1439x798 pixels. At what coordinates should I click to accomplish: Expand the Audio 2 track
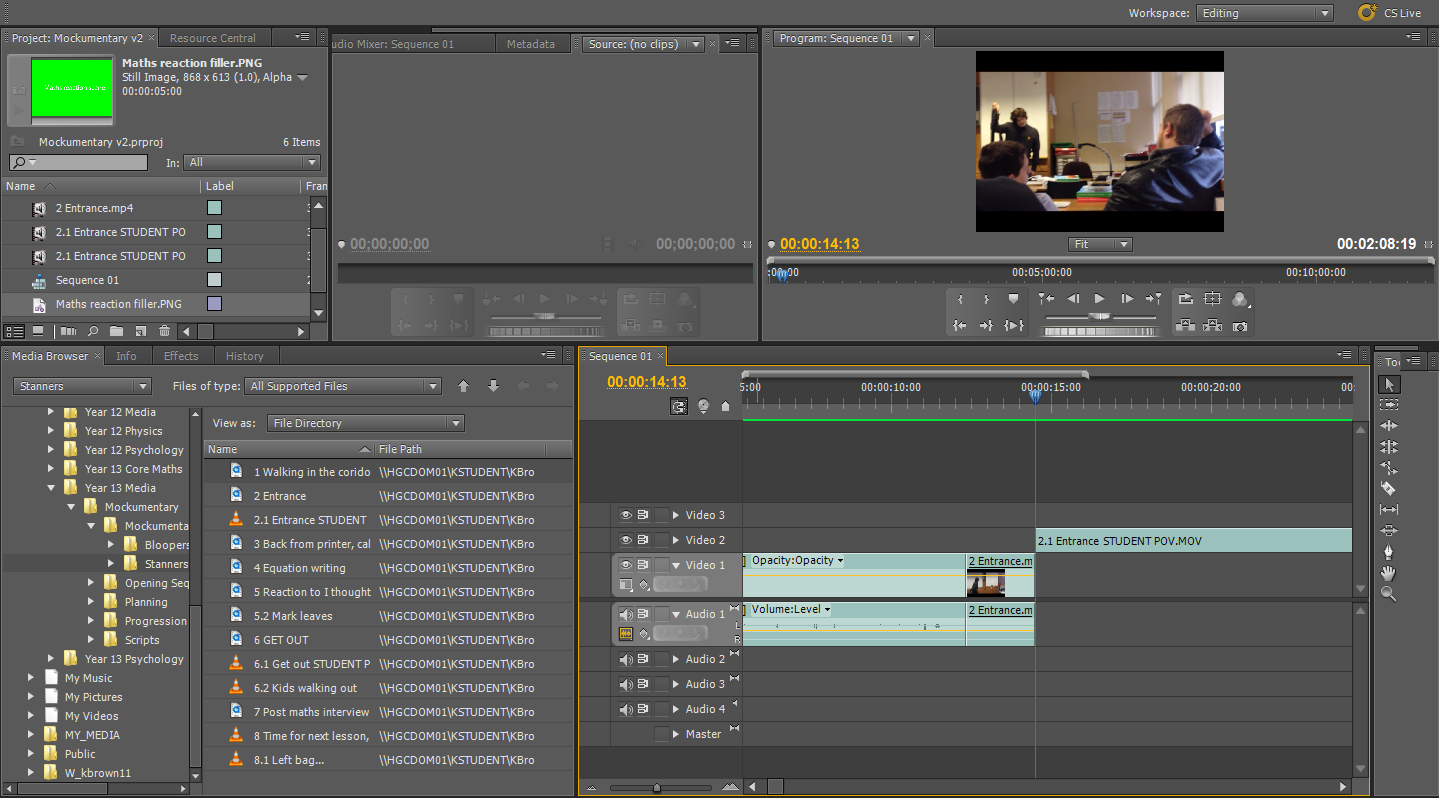click(676, 659)
